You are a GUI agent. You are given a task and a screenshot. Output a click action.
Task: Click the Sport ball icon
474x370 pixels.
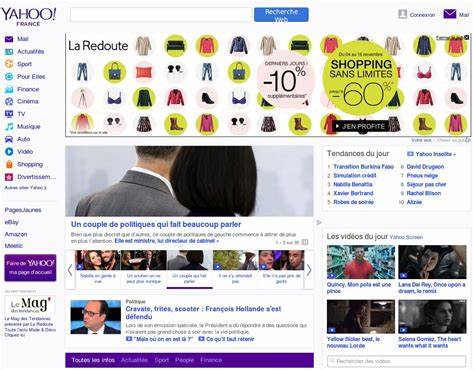click(9, 64)
